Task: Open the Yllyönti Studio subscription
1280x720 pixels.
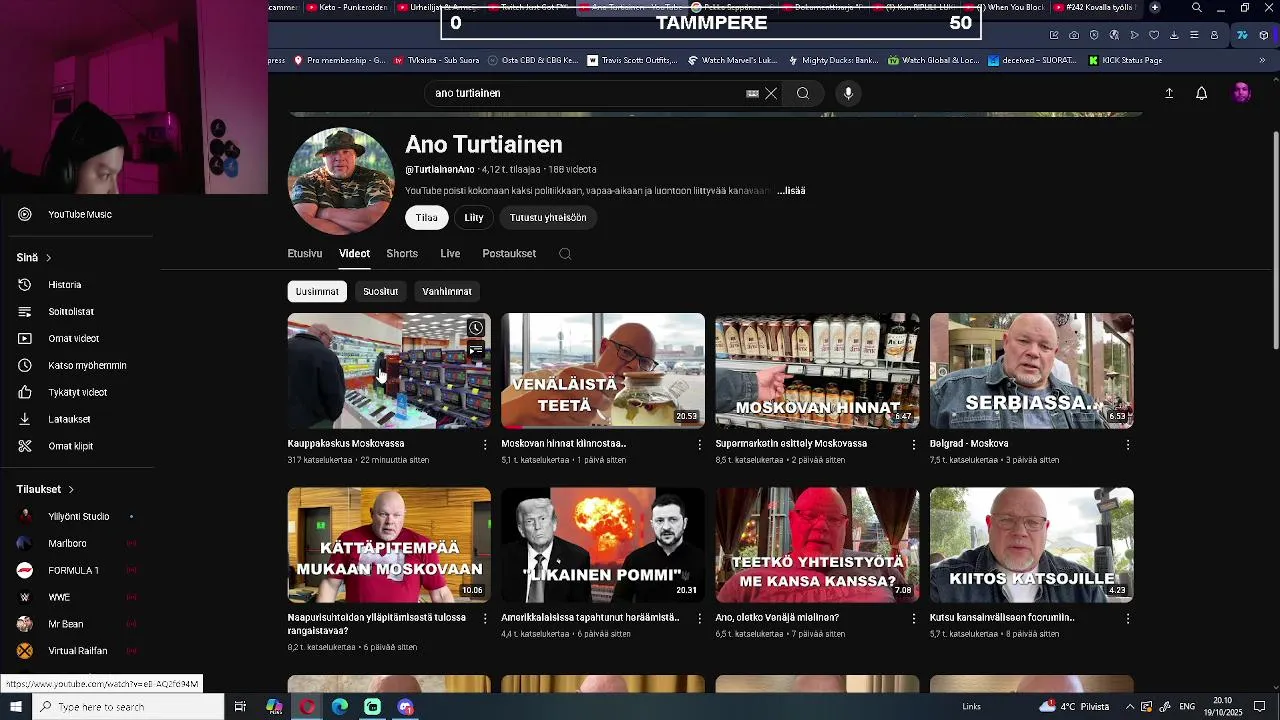Action: (x=78, y=517)
